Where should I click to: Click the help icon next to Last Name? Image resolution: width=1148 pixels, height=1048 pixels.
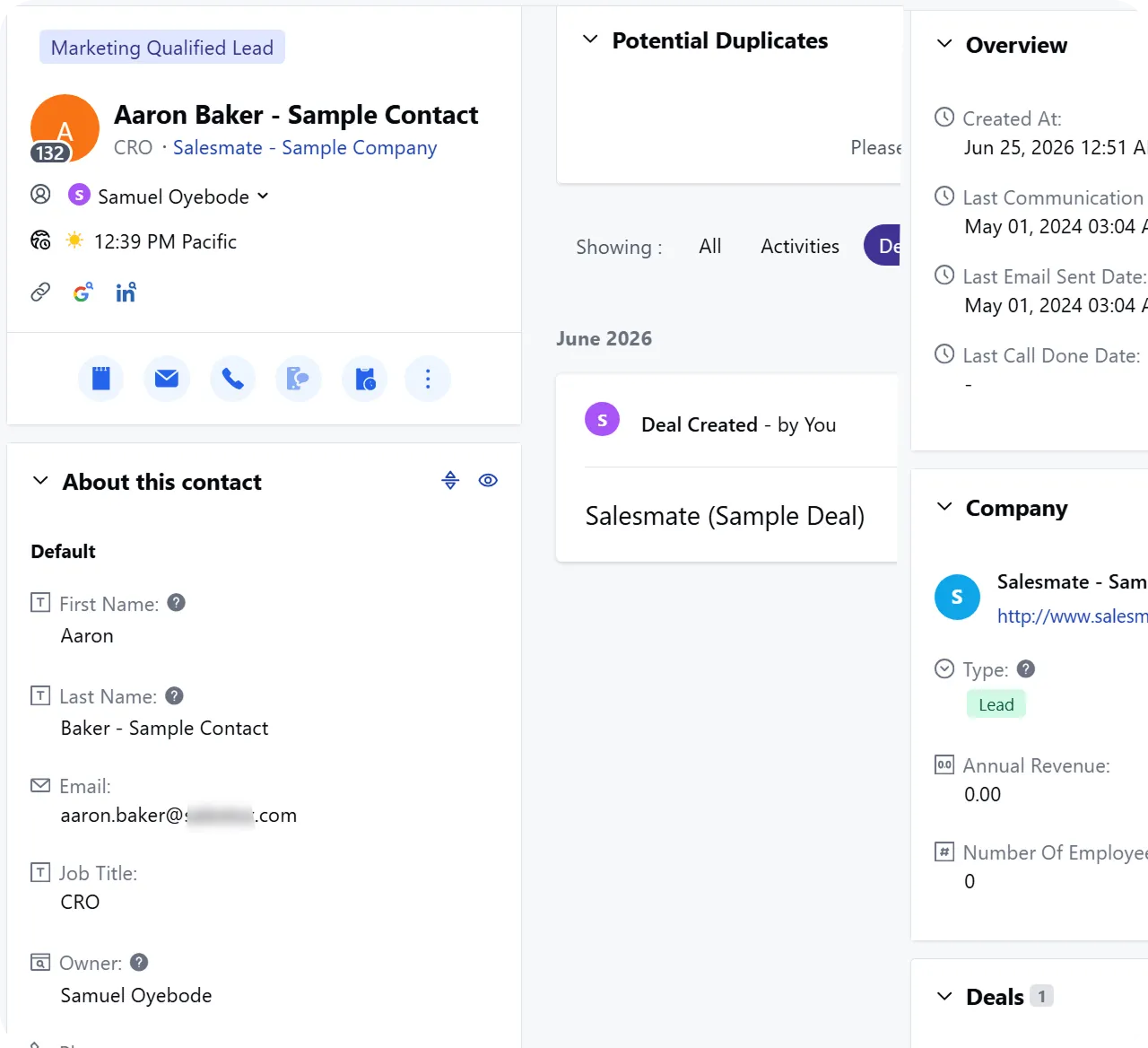coord(175,695)
